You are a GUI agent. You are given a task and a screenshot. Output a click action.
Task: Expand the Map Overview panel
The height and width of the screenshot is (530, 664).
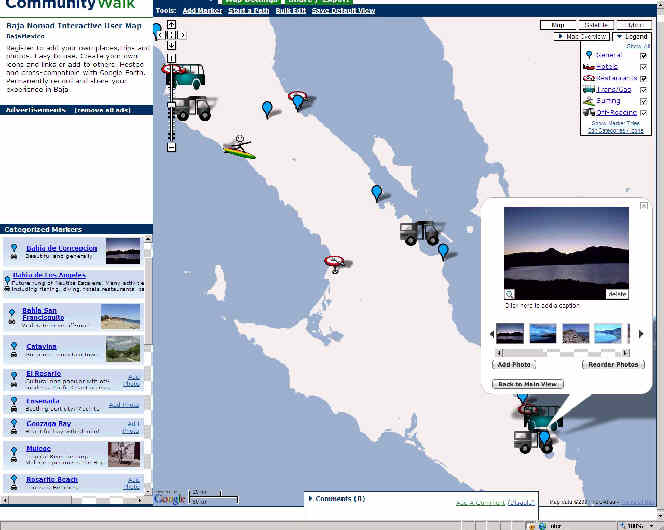pyautogui.click(x=582, y=37)
